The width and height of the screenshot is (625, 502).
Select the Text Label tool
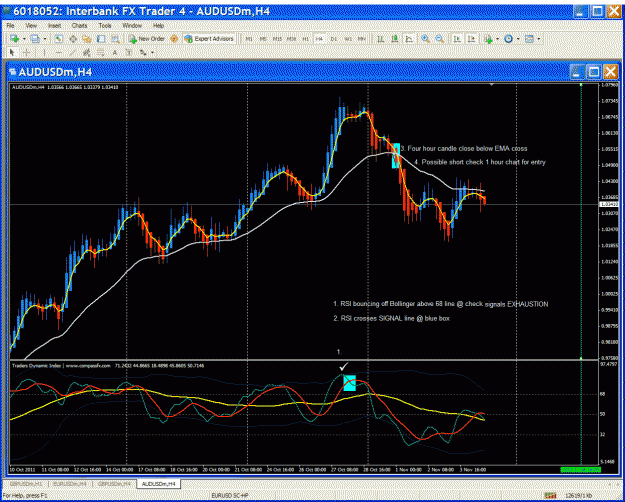[x=129, y=52]
